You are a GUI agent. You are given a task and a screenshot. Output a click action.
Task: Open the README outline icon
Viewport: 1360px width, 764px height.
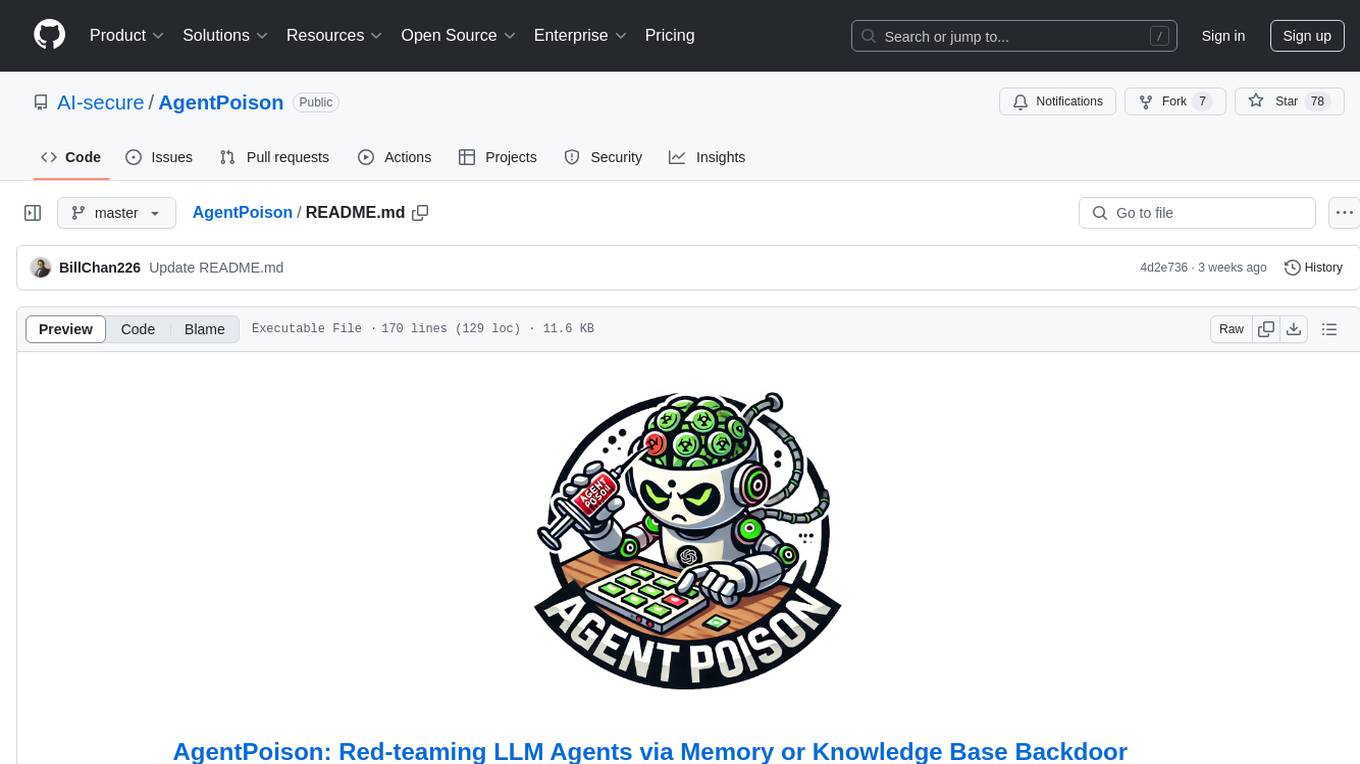pos(1329,329)
